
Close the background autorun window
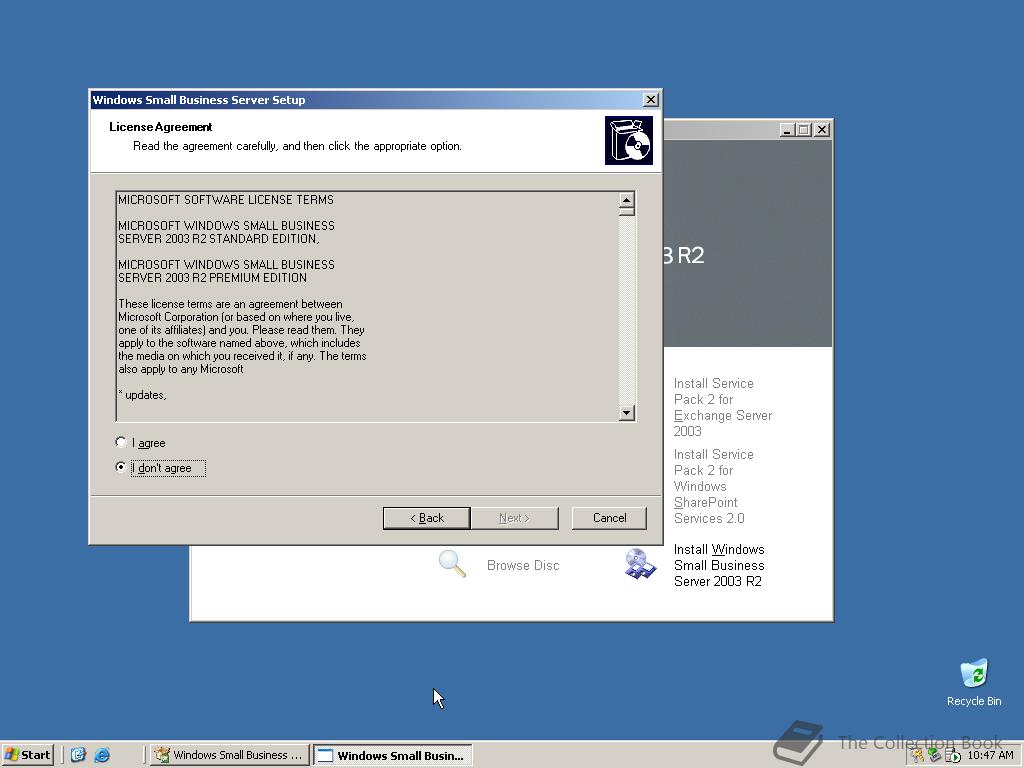822,130
